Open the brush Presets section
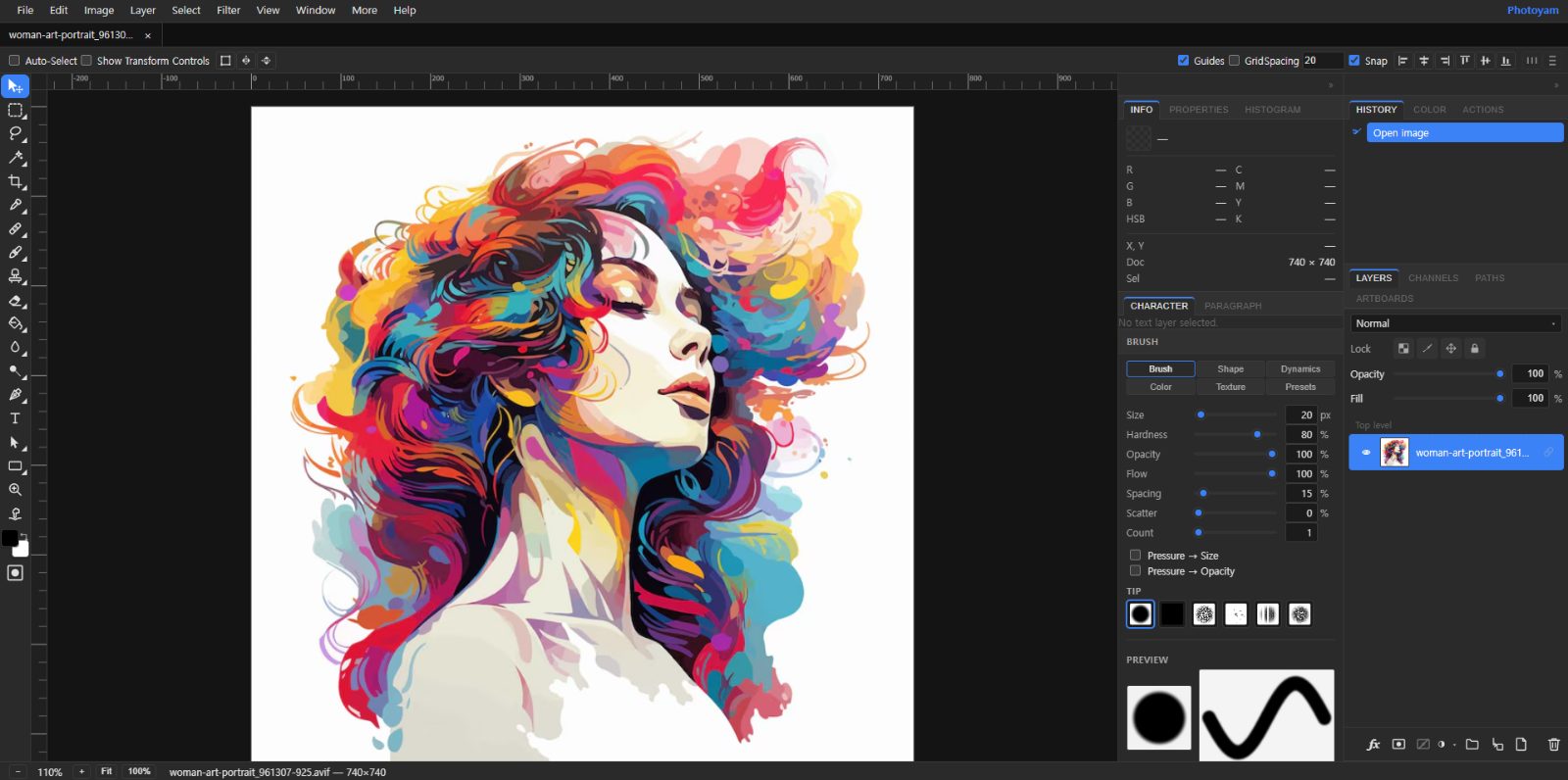Image resolution: width=1568 pixels, height=780 pixels. (x=1300, y=387)
